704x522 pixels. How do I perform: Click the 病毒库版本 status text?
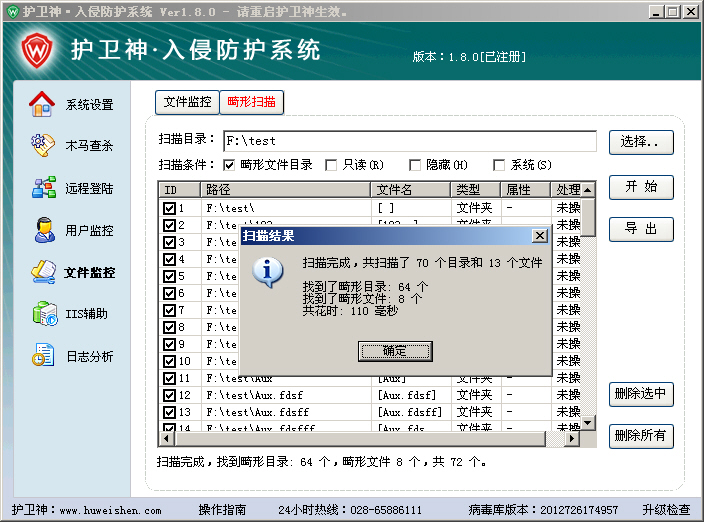[x=543, y=509]
